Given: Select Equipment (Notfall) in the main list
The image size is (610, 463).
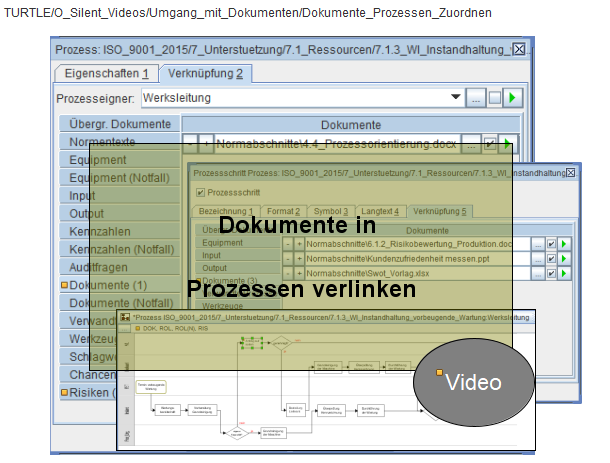Looking at the screenshot, I should tap(120, 177).
